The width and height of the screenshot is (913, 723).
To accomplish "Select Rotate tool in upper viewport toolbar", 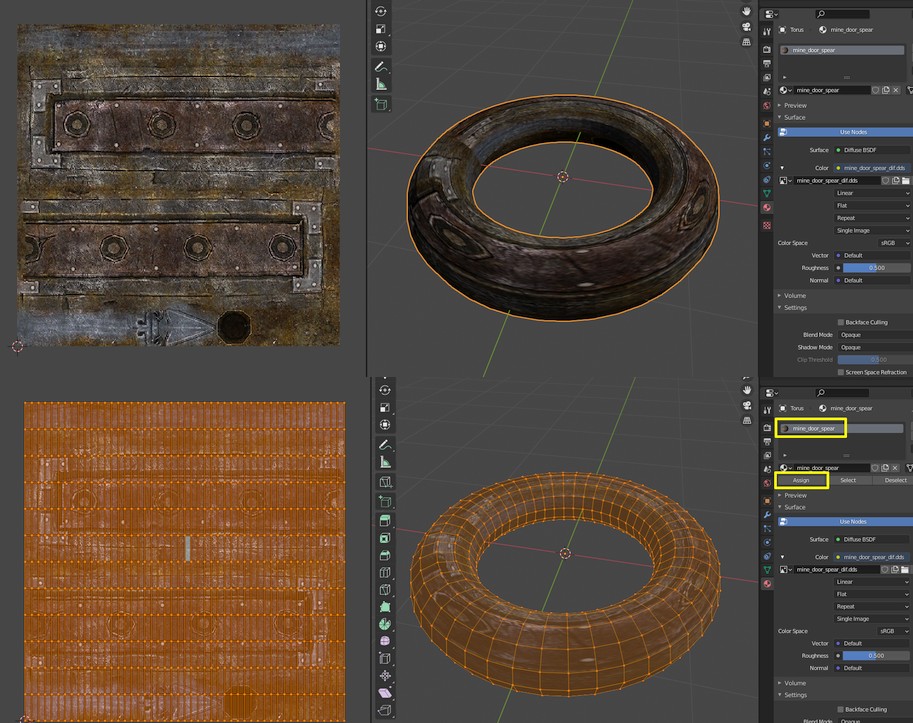I will pos(381,11).
